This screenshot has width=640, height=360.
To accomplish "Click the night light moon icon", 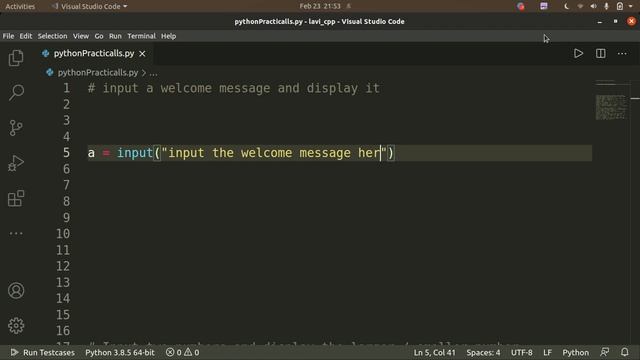I will click(567, 6).
